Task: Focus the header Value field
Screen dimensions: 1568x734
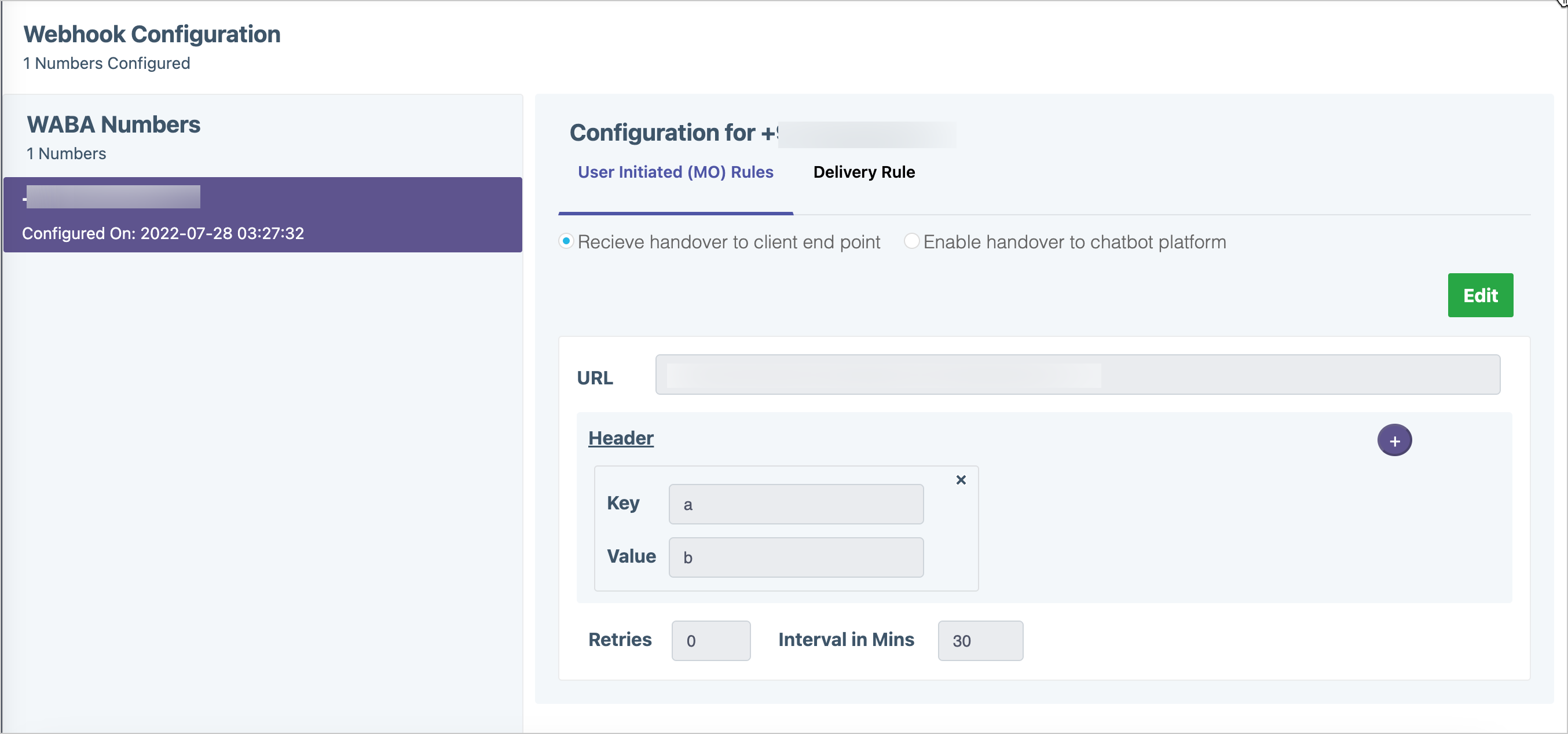Action: tap(795, 557)
